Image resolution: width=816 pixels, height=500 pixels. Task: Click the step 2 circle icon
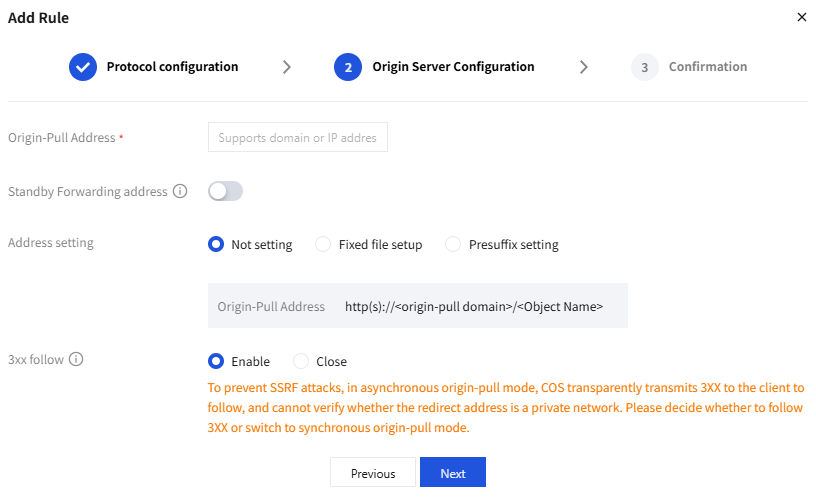[x=348, y=67]
